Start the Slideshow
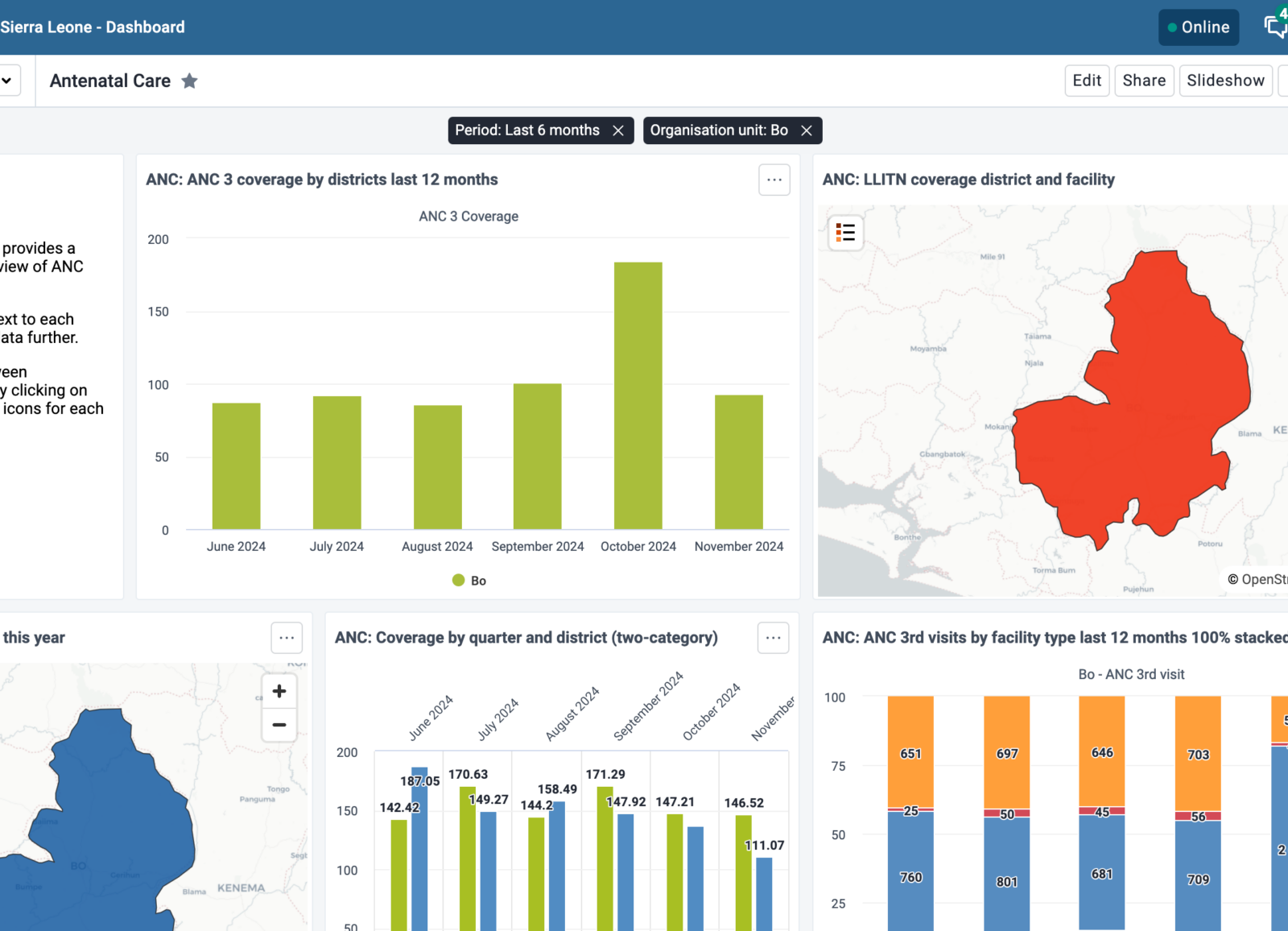Screen dimensions: 1288x931 1225,81
